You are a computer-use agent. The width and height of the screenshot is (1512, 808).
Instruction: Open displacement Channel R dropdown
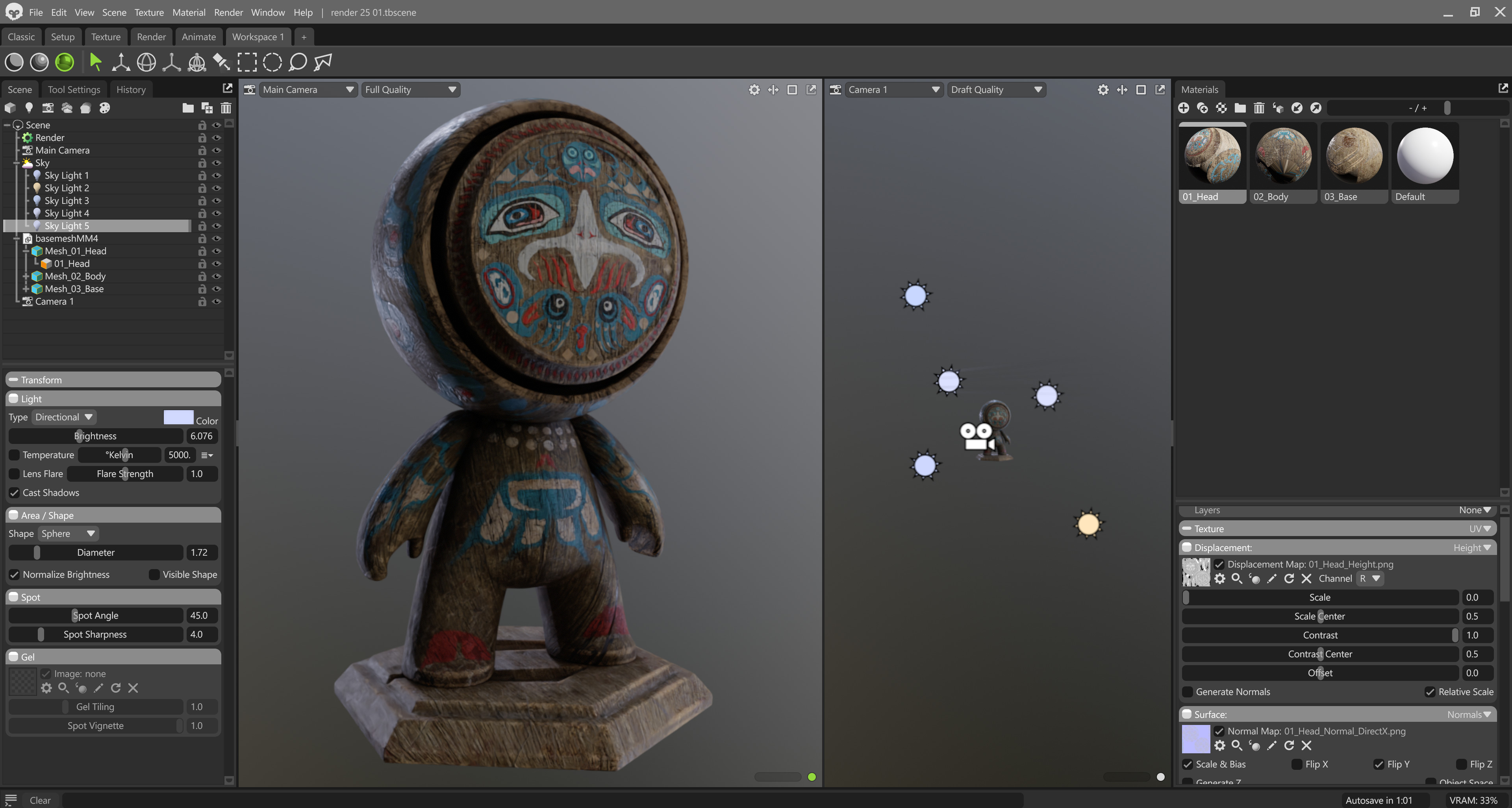[x=1369, y=579]
